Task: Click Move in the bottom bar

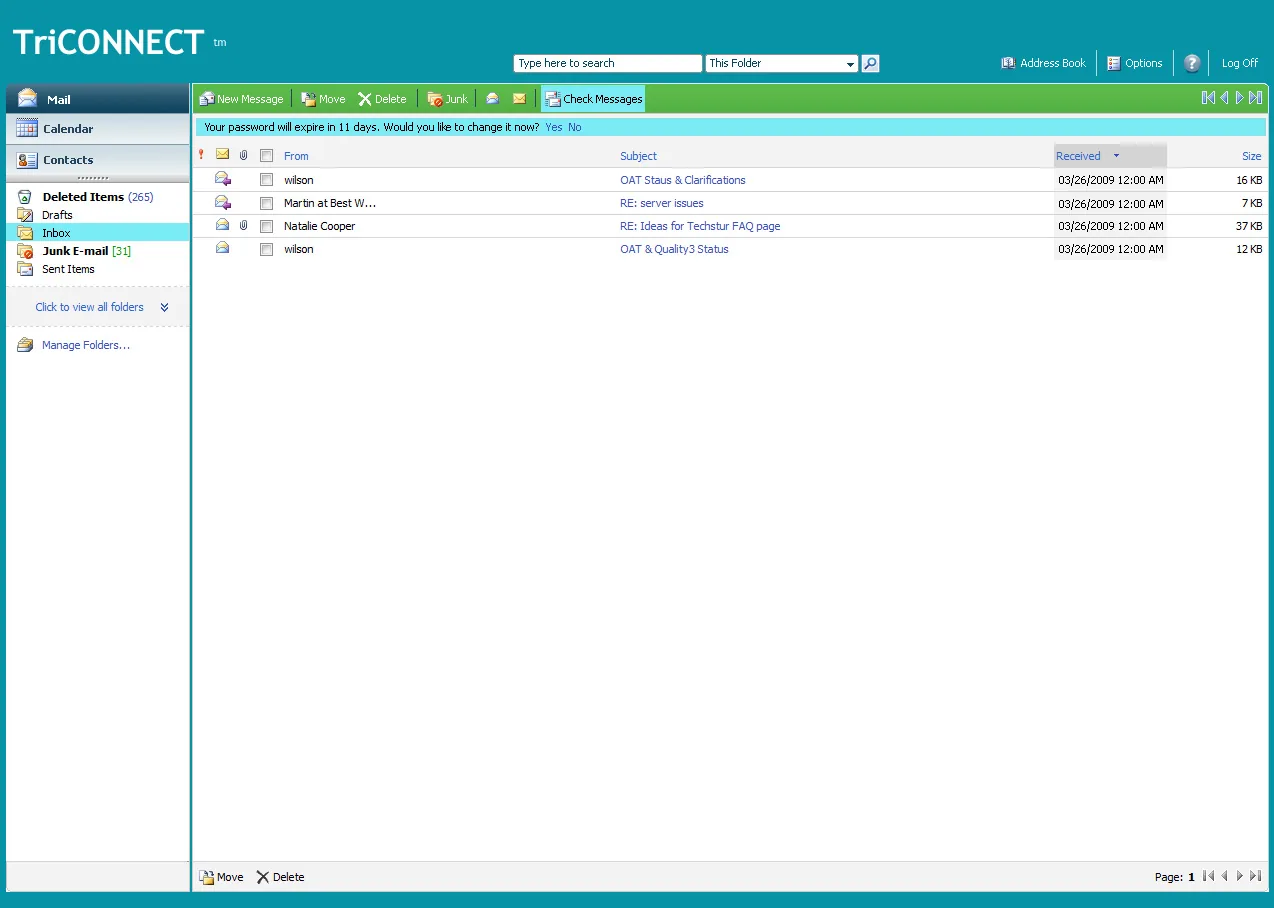Action: click(x=221, y=877)
